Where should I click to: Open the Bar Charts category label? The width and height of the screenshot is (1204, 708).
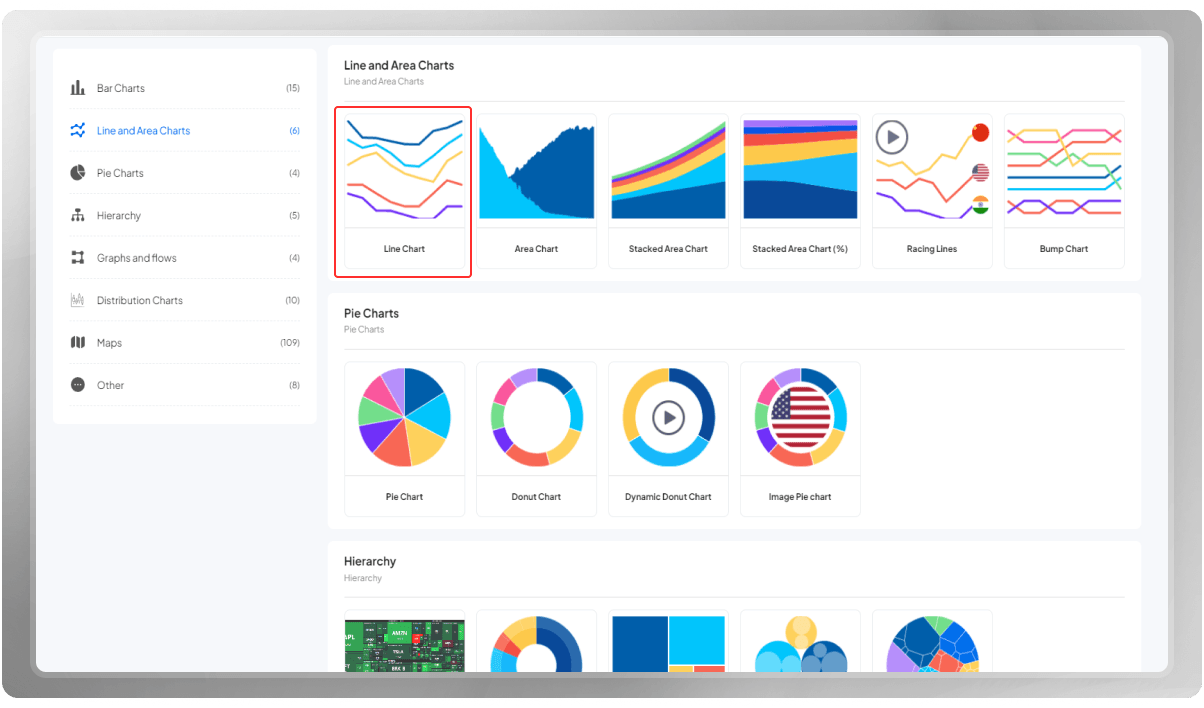pyautogui.click(x=121, y=88)
